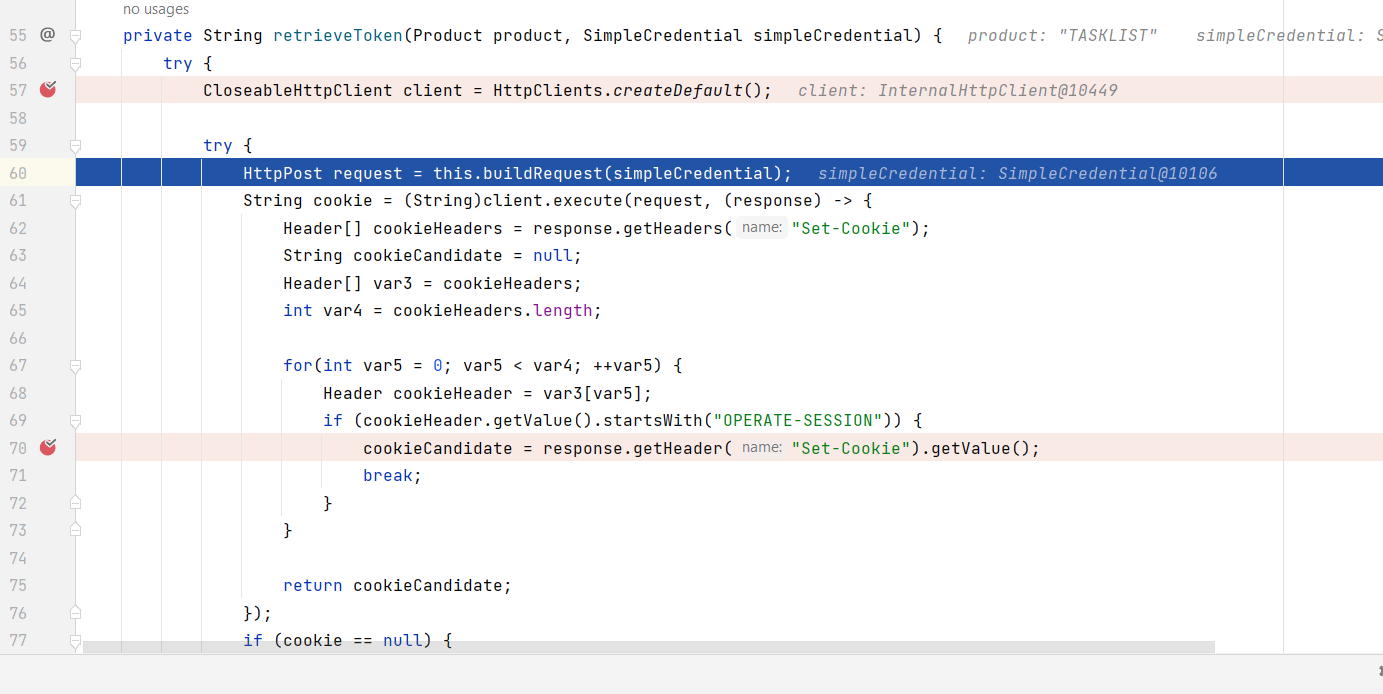The height and width of the screenshot is (694, 1383).
Task: Fold the outer try block on line 56
Action: click(x=75, y=63)
